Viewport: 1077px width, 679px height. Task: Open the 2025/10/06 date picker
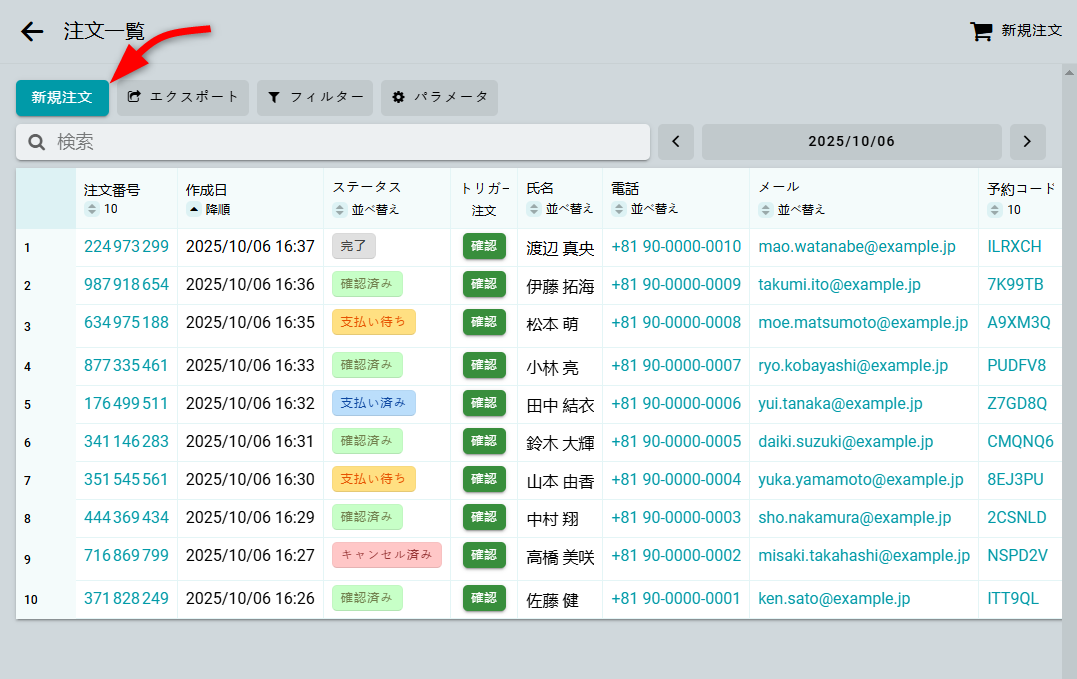[x=851, y=142]
